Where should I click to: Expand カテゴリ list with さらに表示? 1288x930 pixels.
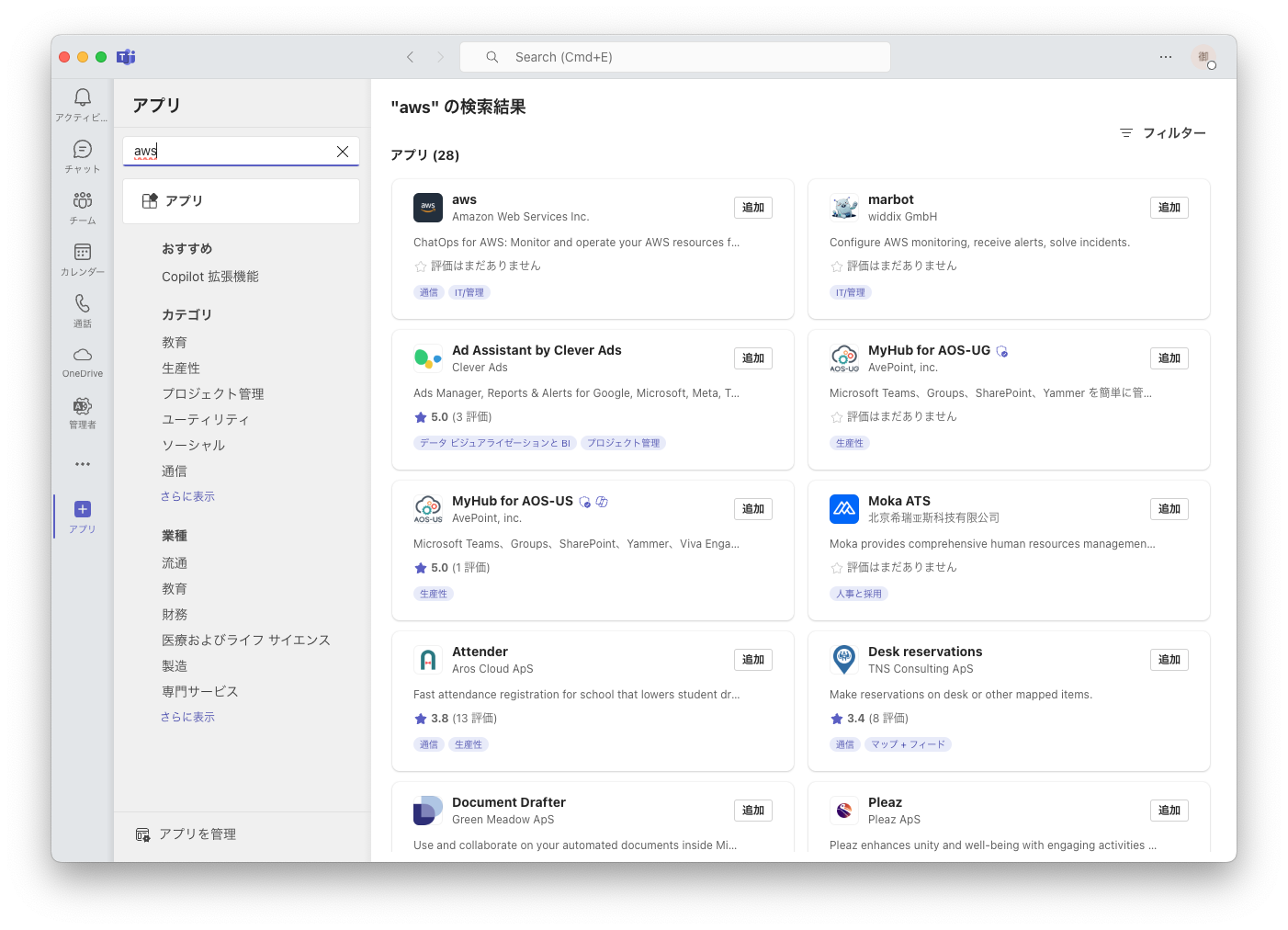tap(187, 496)
